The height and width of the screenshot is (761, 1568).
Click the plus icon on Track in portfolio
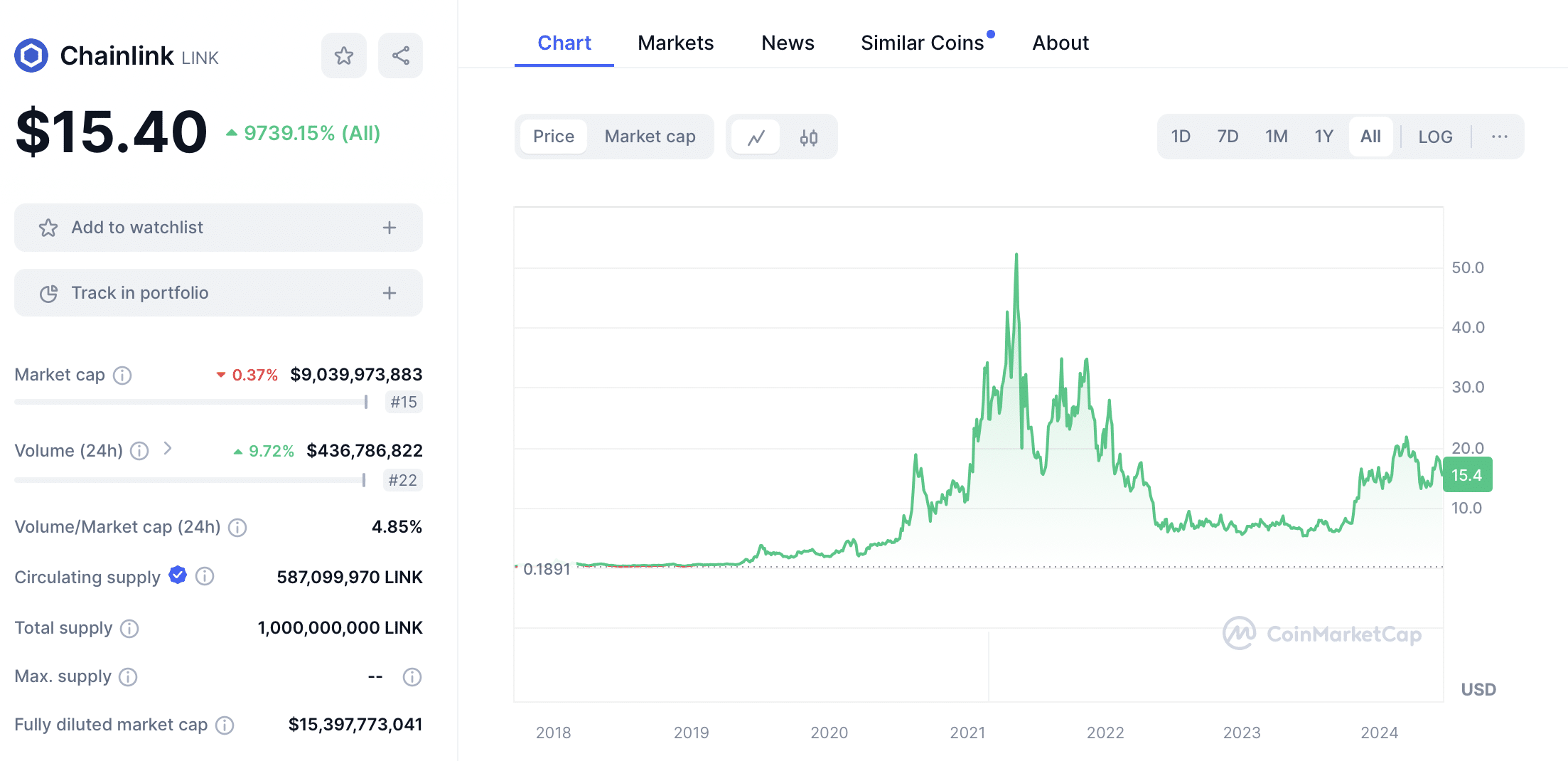pyautogui.click(x=390, y=293)
